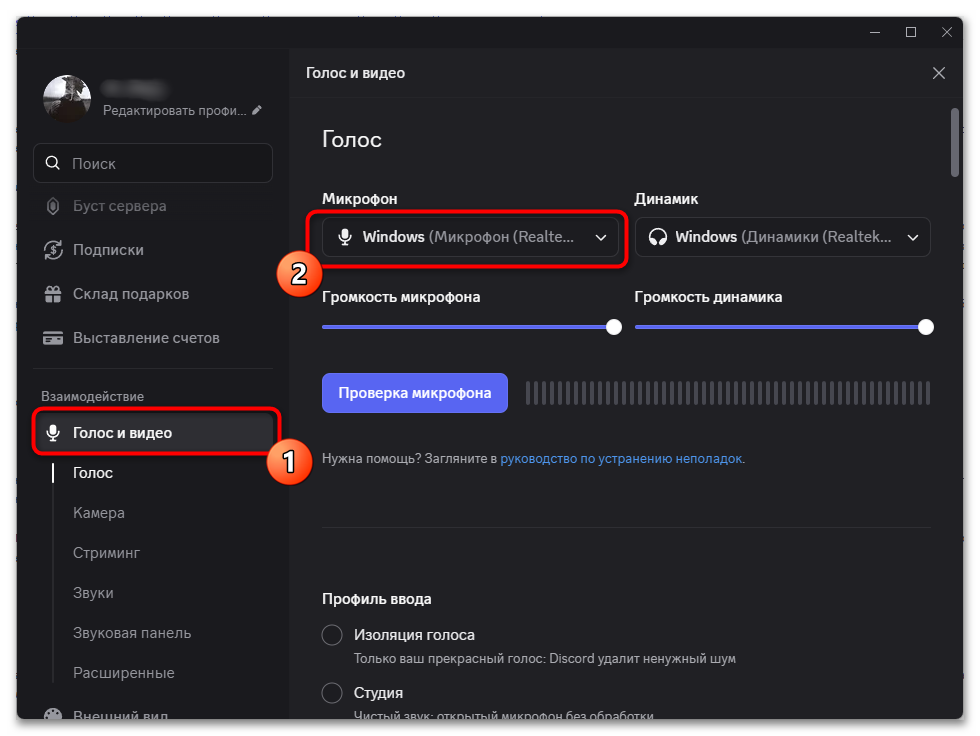Click the headphones icon in output dropdown

658,237
